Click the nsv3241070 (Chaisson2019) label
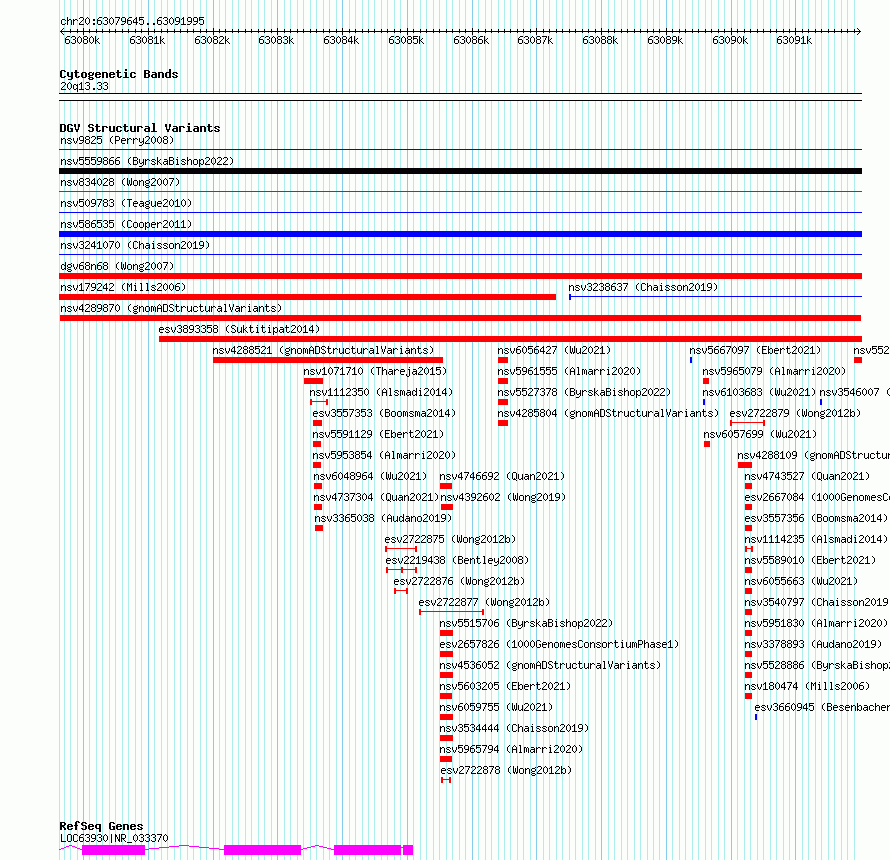 (x=135, y=245)
